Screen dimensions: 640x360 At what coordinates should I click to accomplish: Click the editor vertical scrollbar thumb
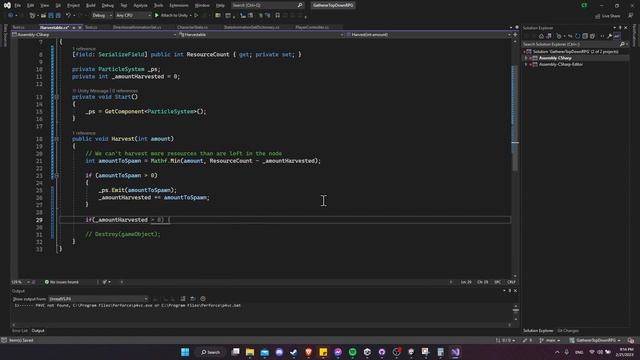click(515, 118)
